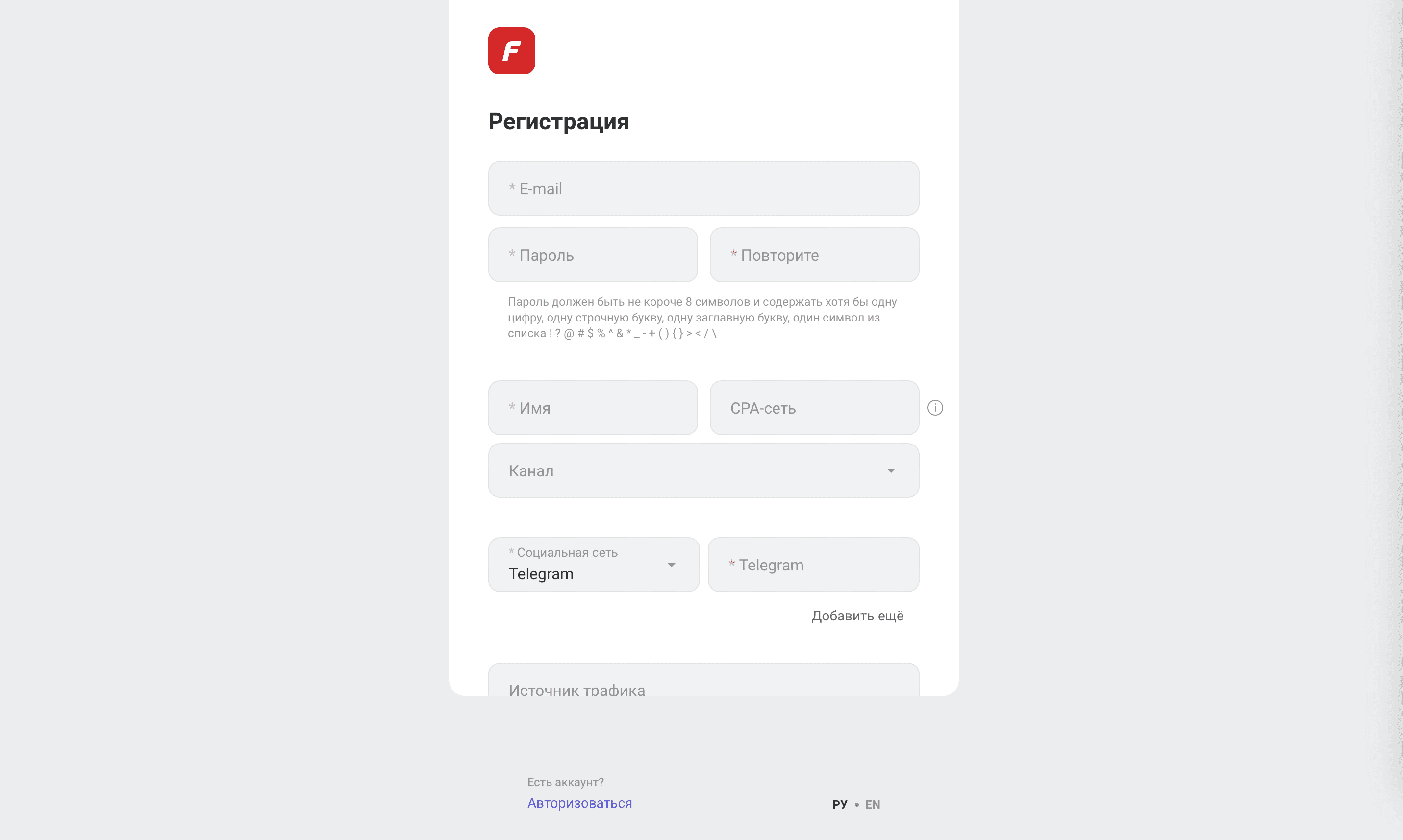1403x840 pixels.
Task: Click Авторизоваться login link
Action: point(579,803)
